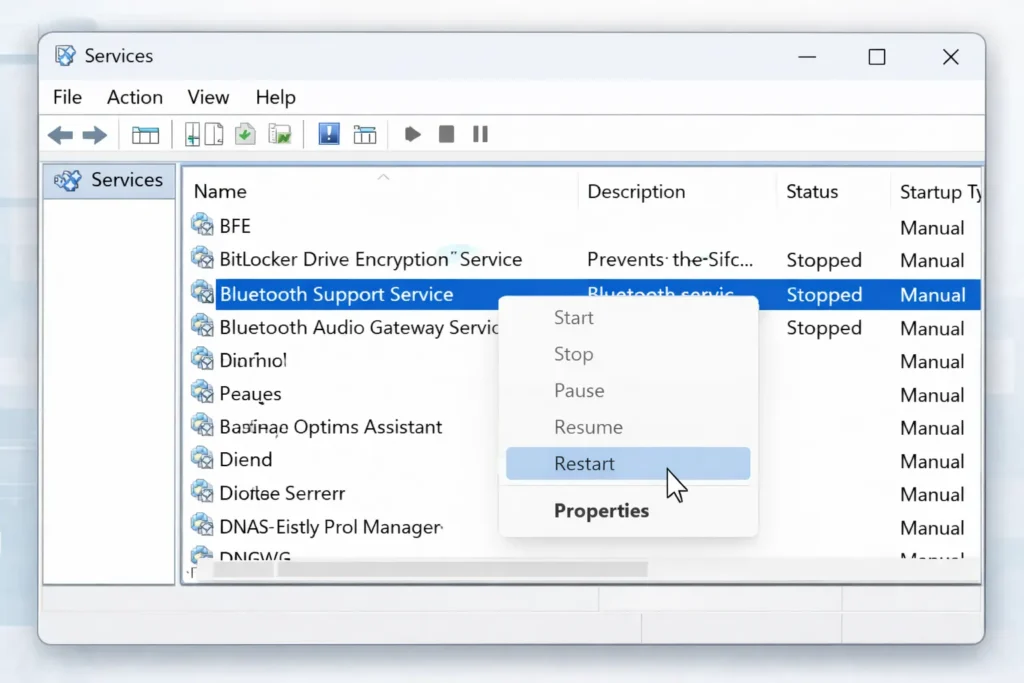
Task: Pause the service with the pause toolbar icon
Action: coord(480,133)
